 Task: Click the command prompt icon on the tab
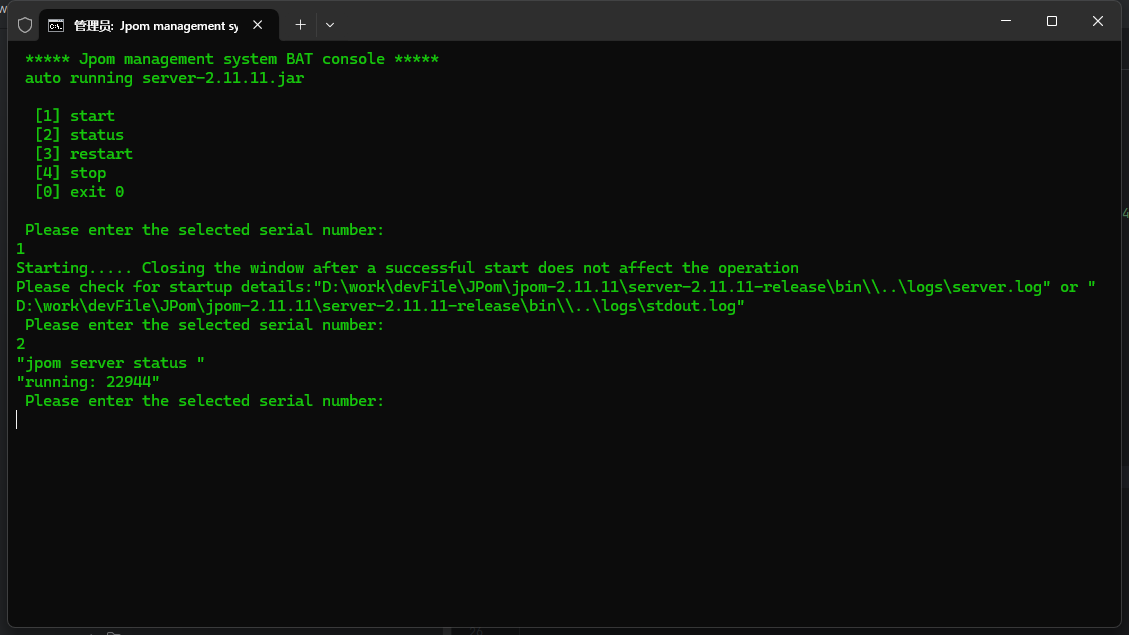point(56,25)
